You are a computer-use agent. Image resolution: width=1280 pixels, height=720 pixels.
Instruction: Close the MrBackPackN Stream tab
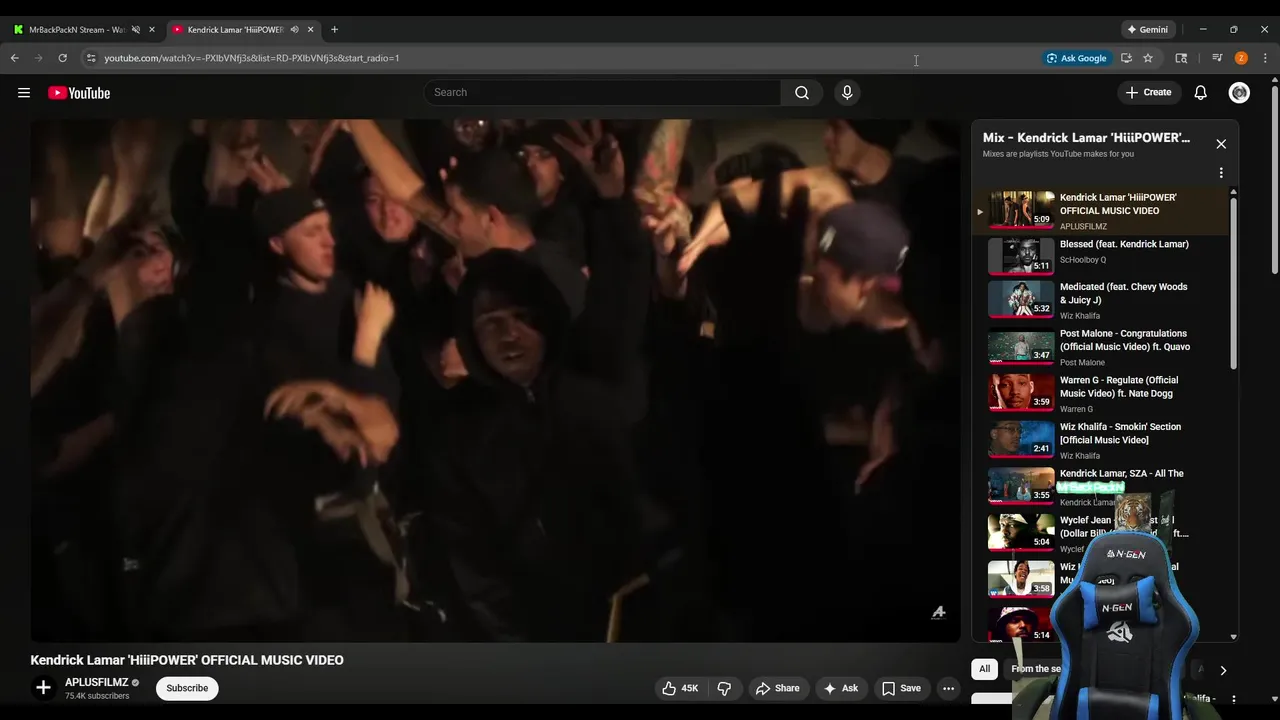tap(152, 30)
